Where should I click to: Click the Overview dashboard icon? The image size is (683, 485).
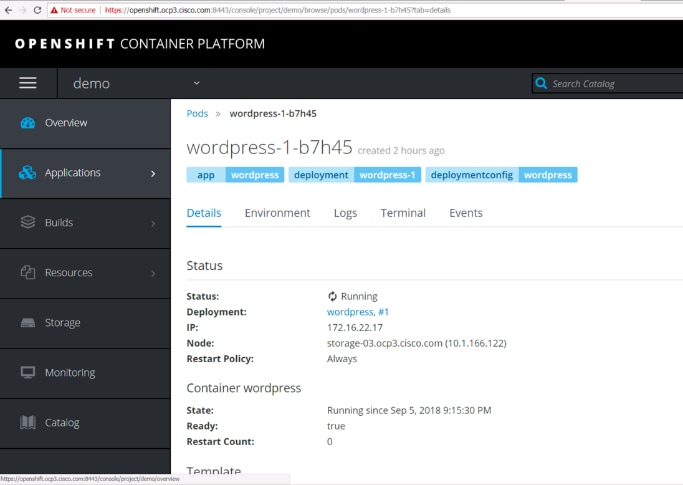pyautogui.click(x=28, y=123)
